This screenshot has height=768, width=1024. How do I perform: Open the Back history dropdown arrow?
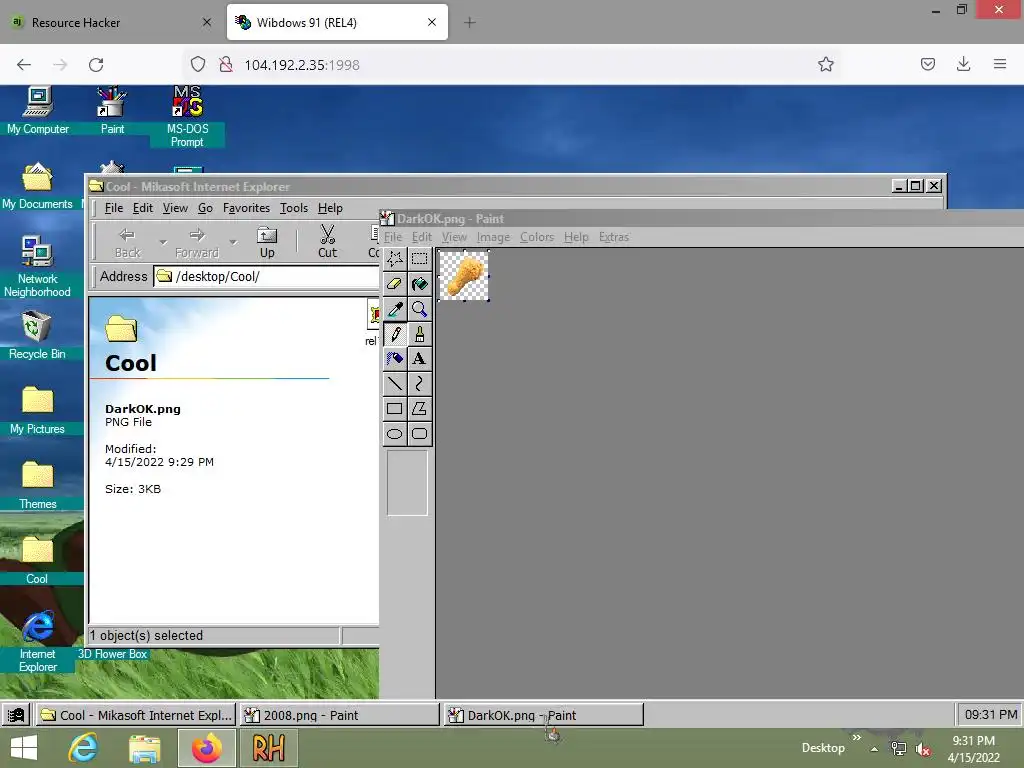pos(163,242)
